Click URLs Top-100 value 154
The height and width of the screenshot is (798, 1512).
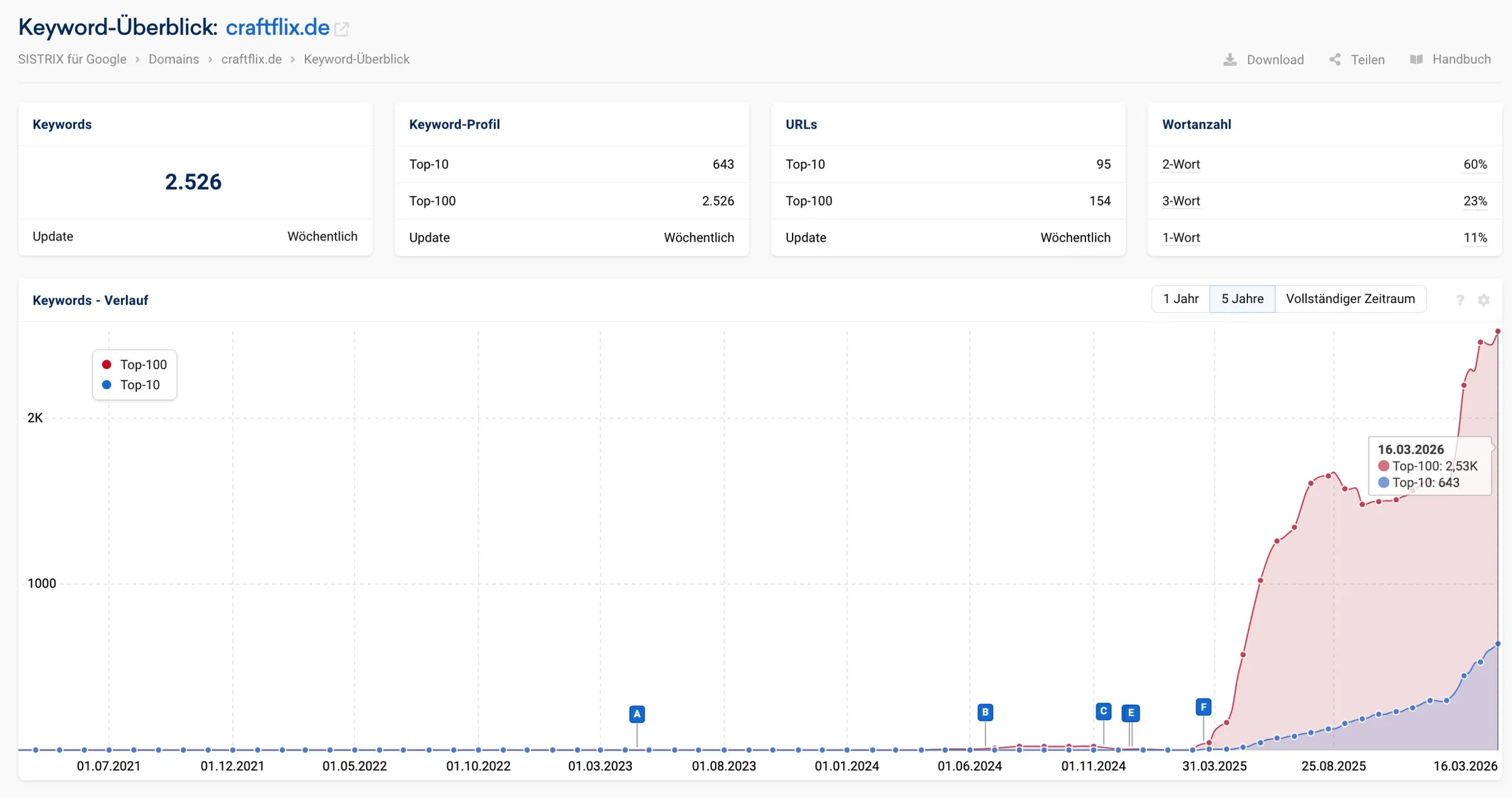tap(1100, 201)
